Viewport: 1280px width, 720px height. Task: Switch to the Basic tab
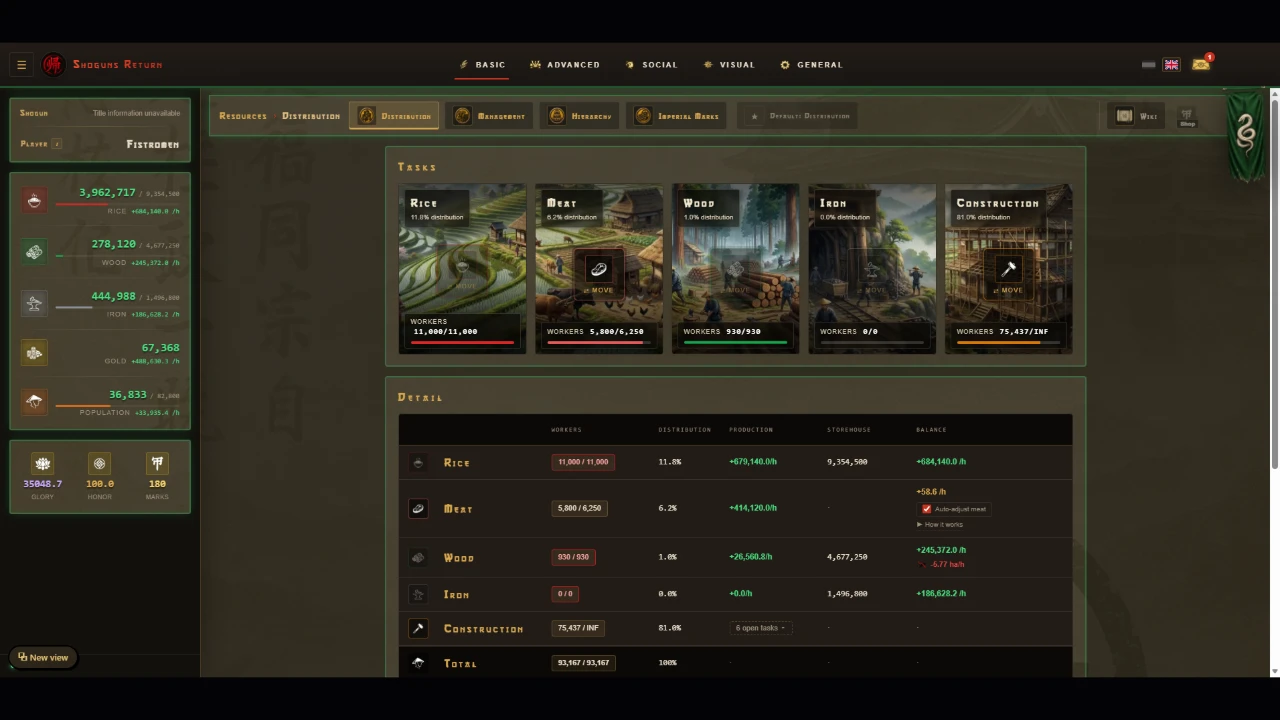point(483,65)
